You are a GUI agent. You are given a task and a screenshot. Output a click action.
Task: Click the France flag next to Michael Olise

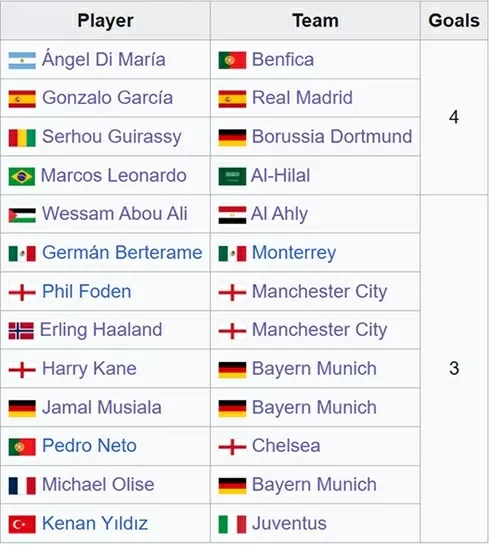22,486
